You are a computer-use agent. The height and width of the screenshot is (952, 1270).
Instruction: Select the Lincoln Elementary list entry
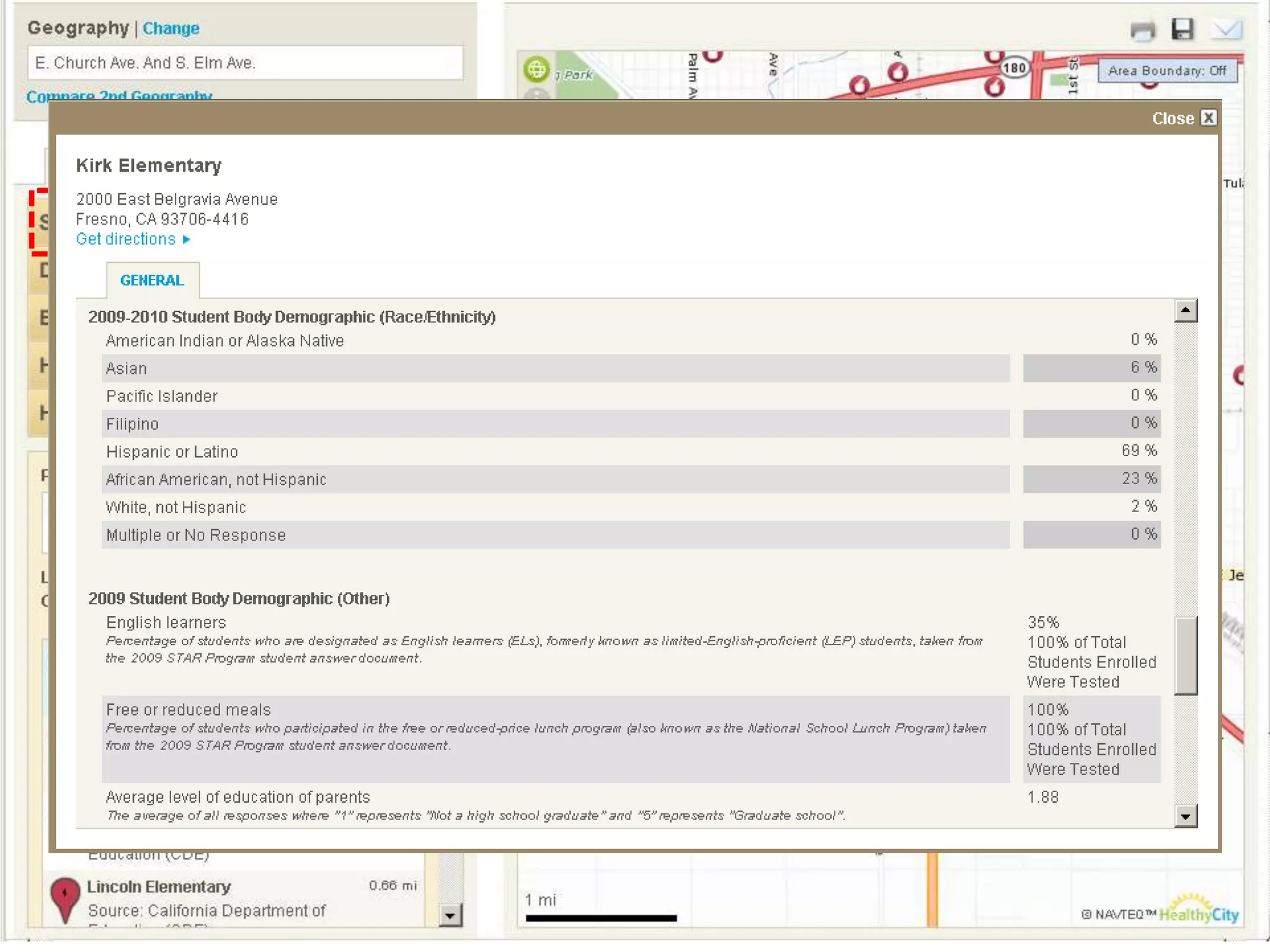[159, 887]
